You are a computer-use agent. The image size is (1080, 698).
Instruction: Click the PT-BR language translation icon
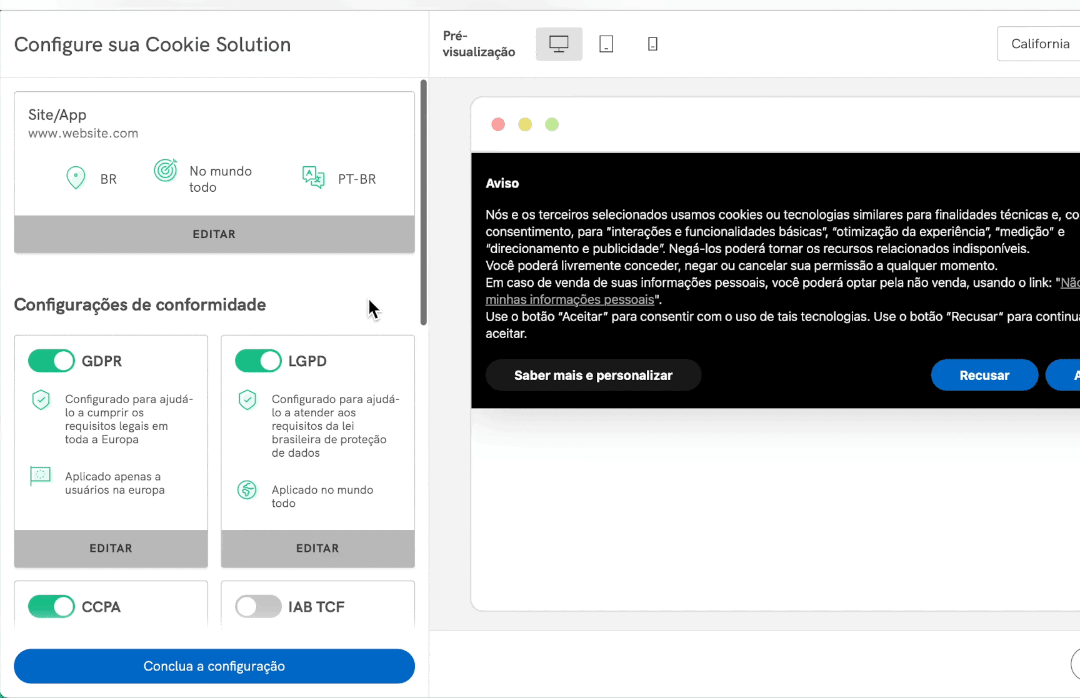pyautogui.click(x=313, y=178)
